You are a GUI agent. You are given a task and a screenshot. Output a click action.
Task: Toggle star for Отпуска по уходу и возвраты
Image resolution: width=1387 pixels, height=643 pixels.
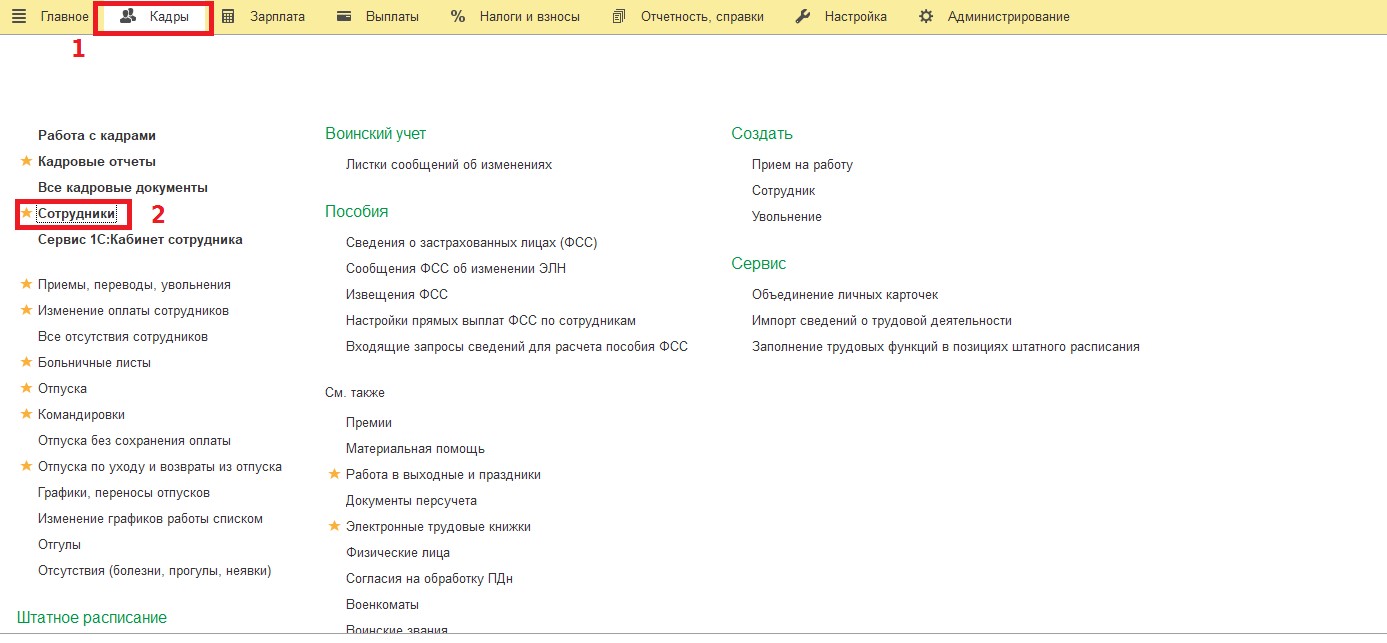click(x=26, y=466)
